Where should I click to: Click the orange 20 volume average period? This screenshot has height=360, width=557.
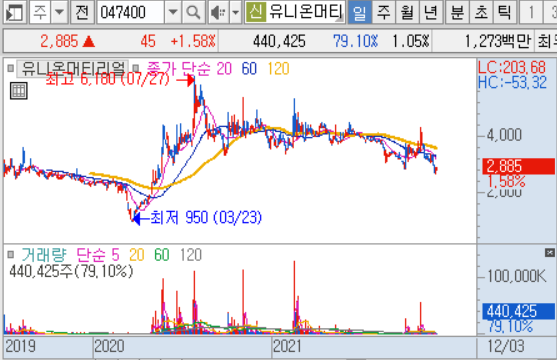(137, 255)
